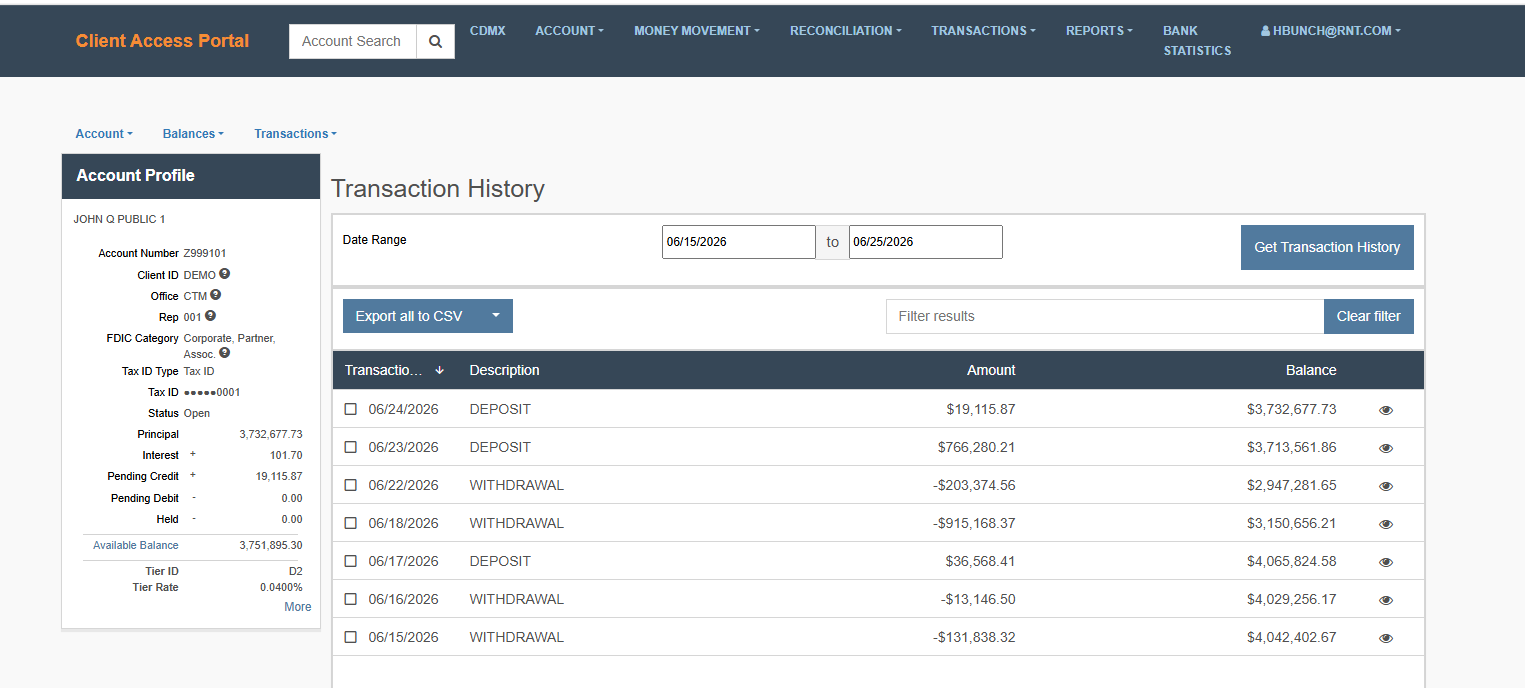Select checkbox for 06/16/2026 withdrawal

[x=350, y=599]
